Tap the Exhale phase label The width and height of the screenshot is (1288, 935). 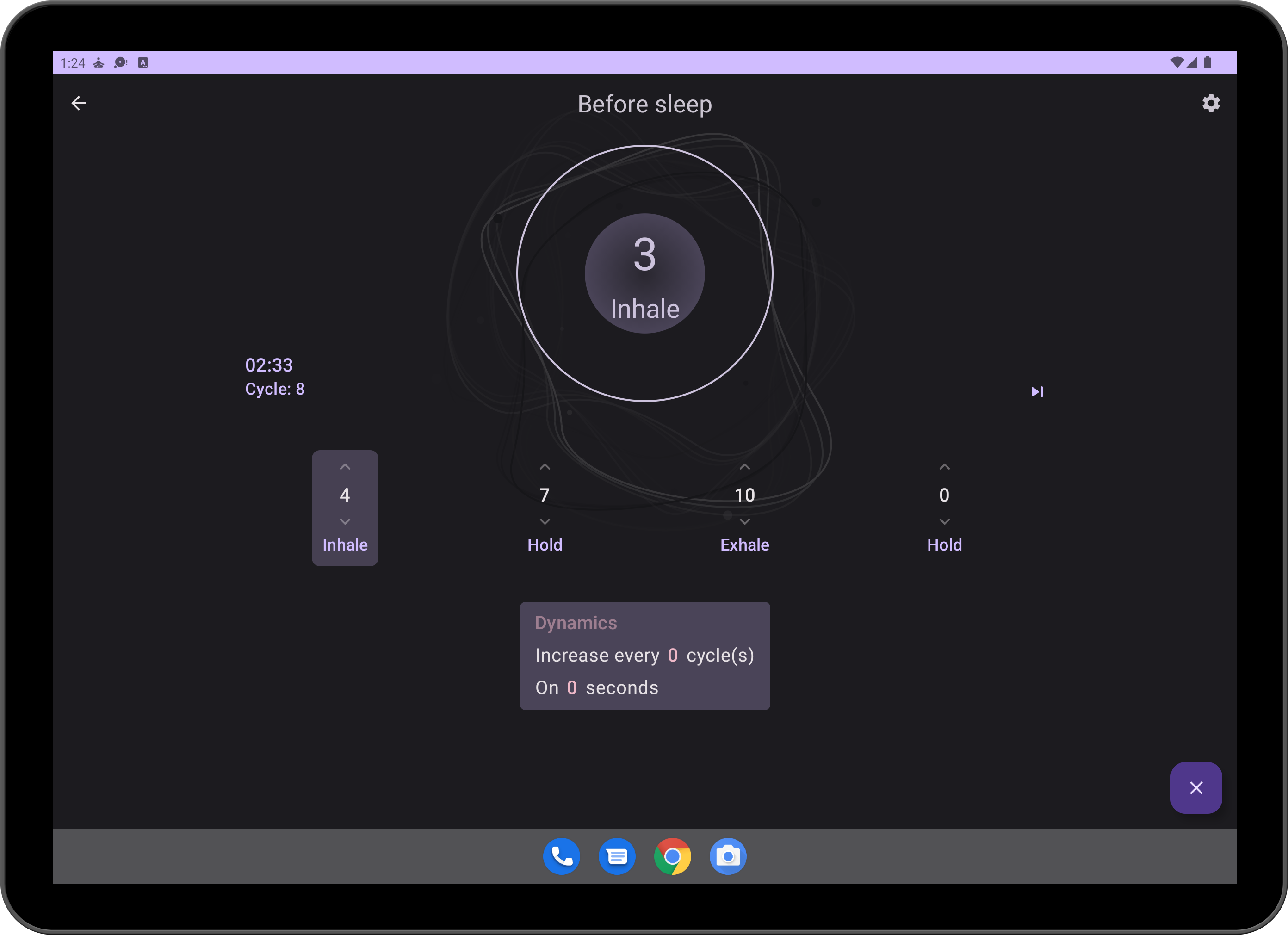pos(744,545)
